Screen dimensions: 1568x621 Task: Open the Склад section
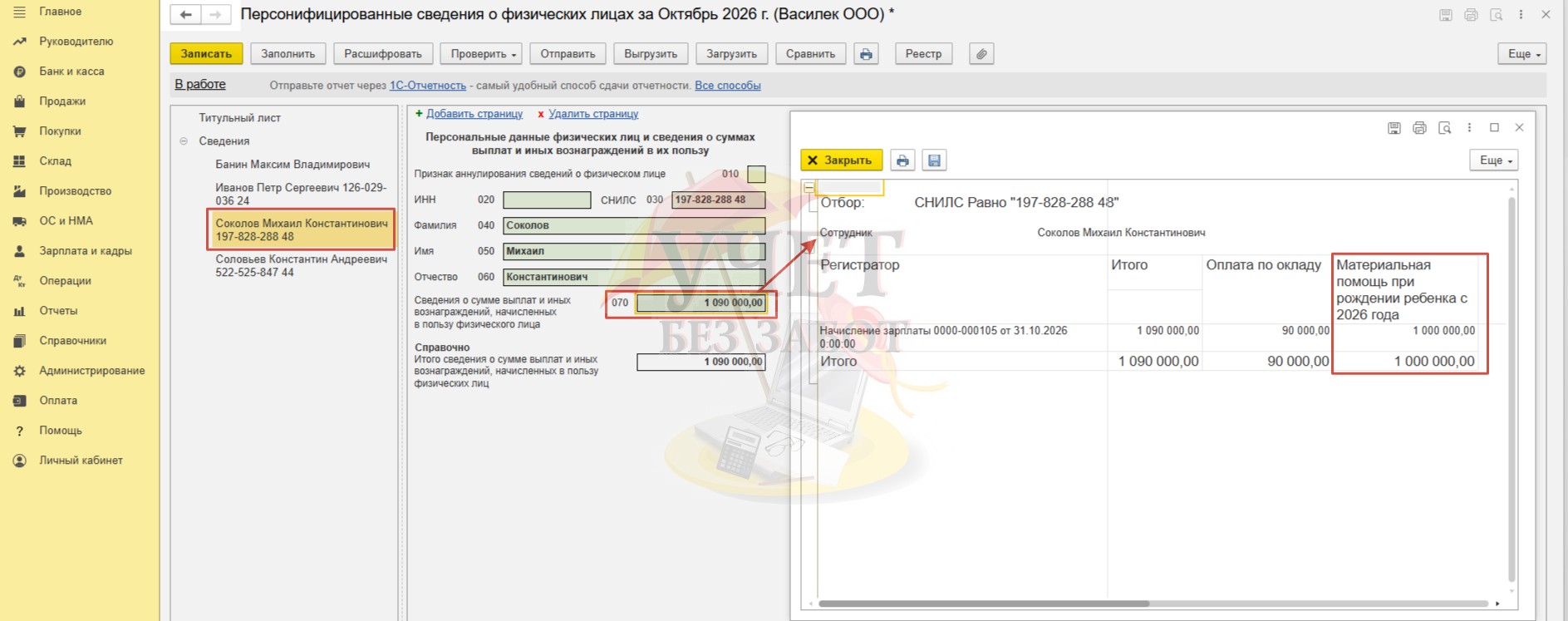pos(56,161)
